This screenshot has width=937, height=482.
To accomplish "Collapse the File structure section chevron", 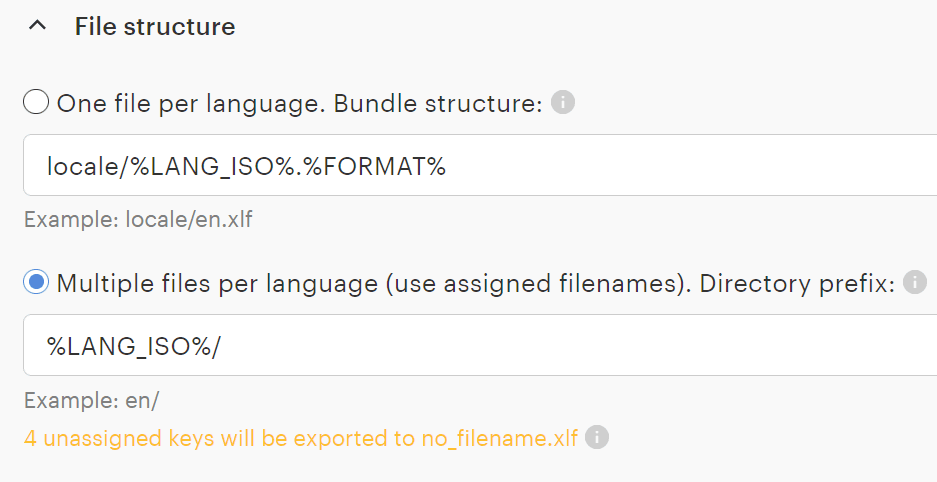I will click(x=38, y=27).
